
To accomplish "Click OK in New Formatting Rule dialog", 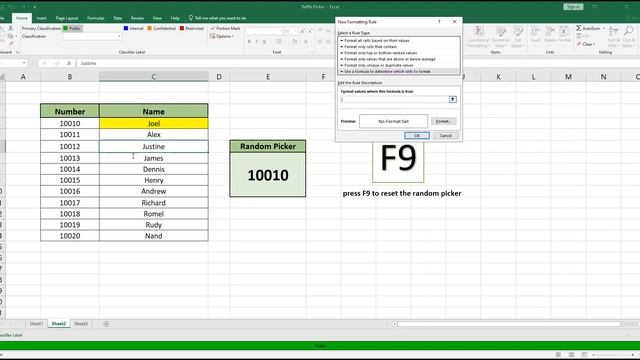I will (x=417, y=136).
